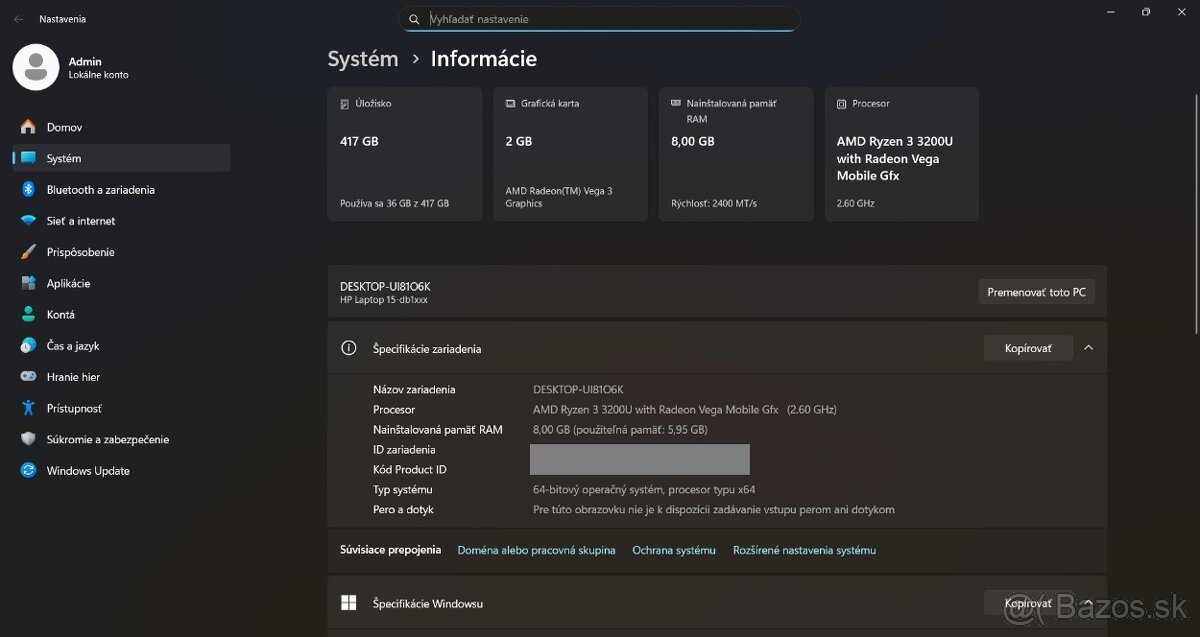Click the Hranie hier gamepad icon
The image size is (1200, 637).
[28, 377]
